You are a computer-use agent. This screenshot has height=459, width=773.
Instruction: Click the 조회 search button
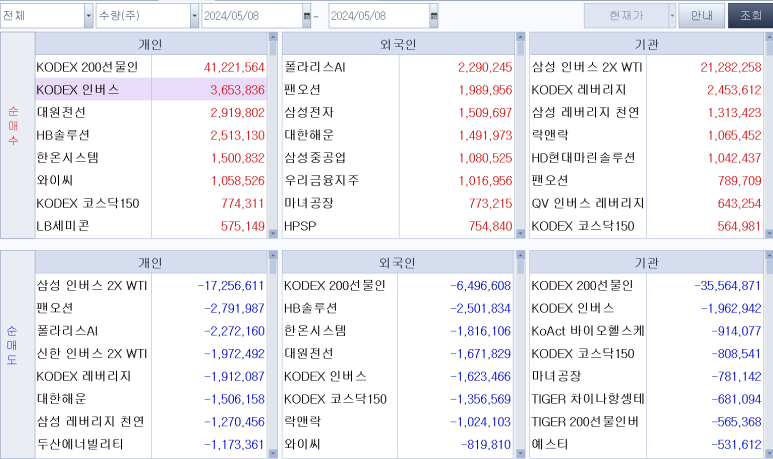[x=750, y=16]
